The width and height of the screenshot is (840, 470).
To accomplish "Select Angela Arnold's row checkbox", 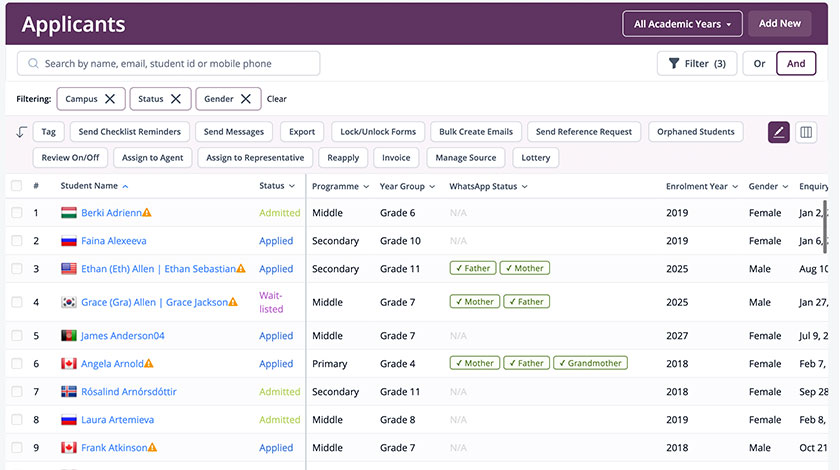I will 17,363.
